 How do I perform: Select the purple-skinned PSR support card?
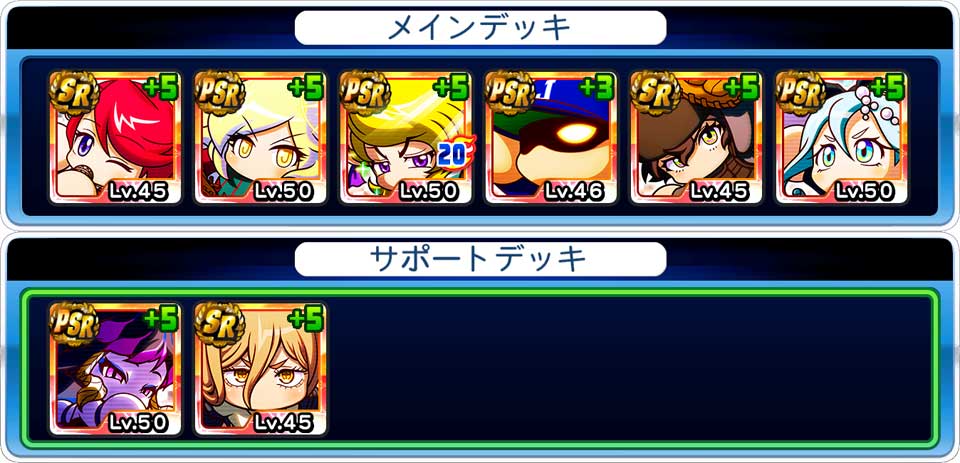point(115,369)
